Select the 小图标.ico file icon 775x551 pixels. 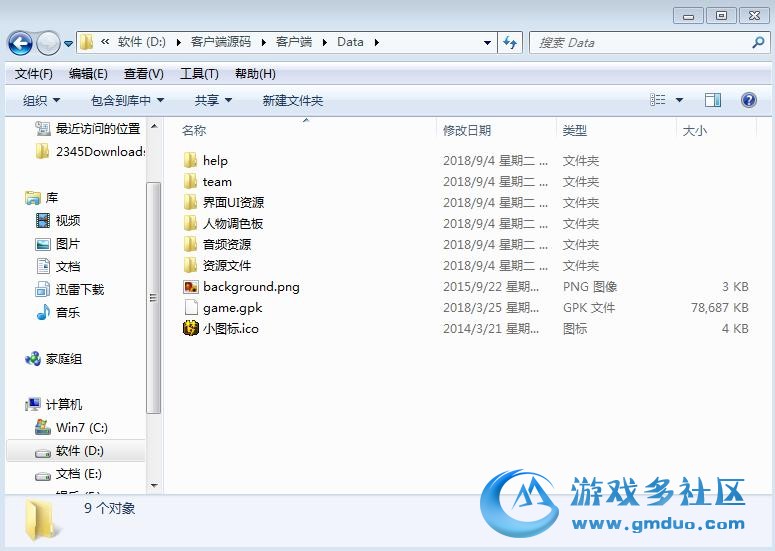click(x=191, y=328)
